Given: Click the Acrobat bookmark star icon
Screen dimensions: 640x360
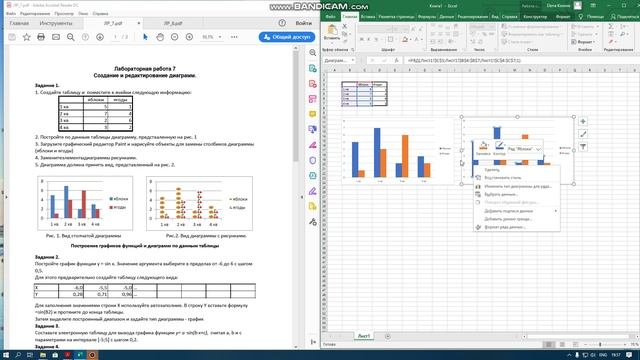Looking at the screenshot, I should click(27, 37).
